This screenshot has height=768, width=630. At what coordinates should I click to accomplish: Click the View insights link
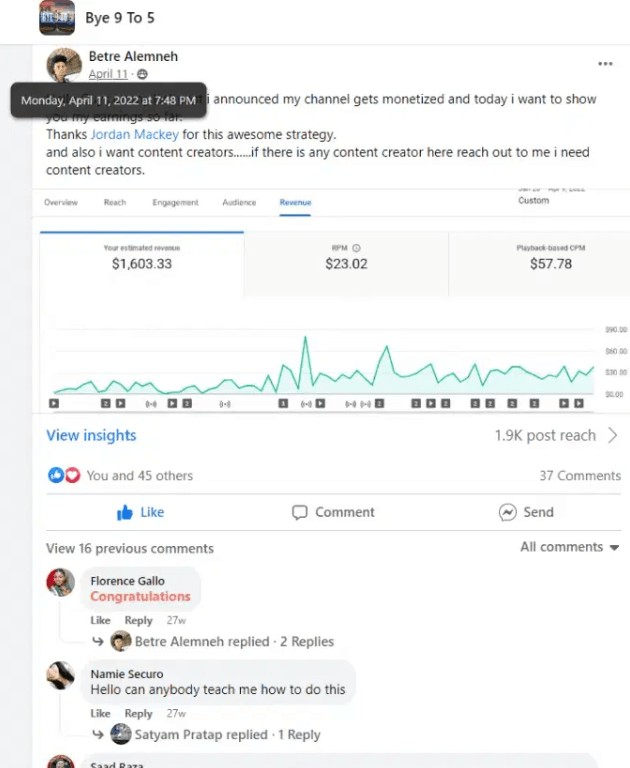pos(91,436)
